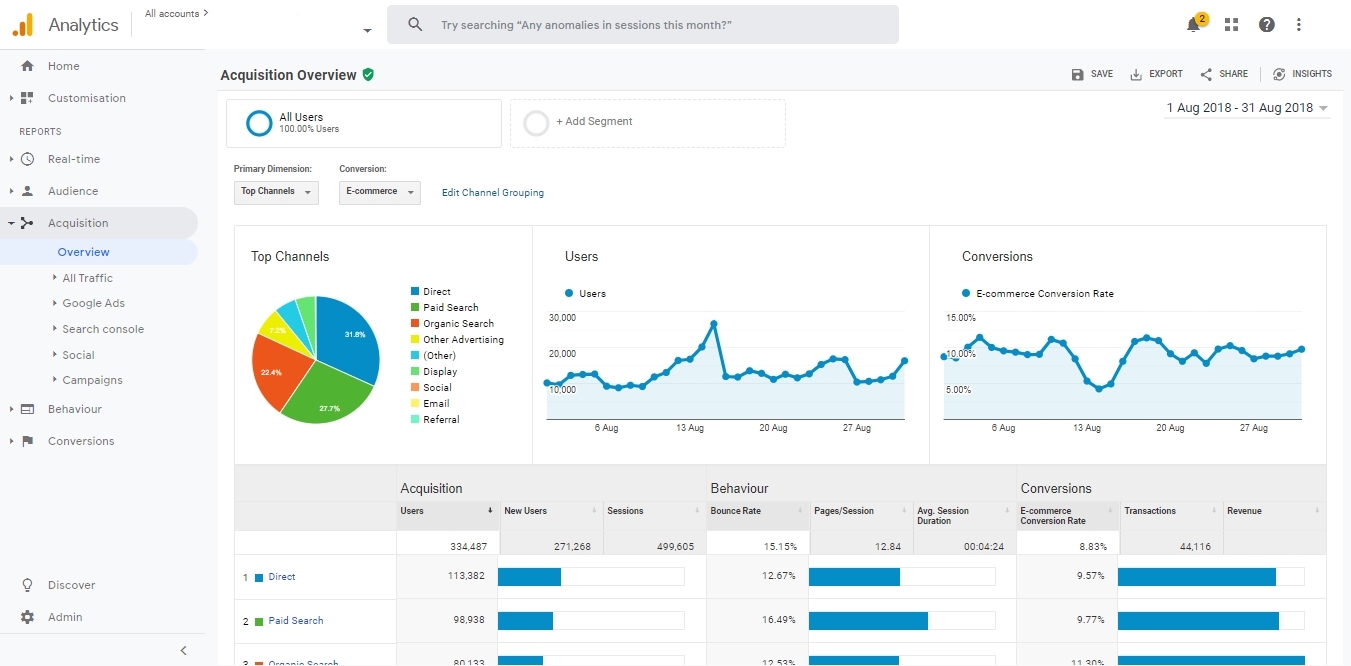Open notifications bell icon
Viewport: 1351px width, 666px height.
1194,25
